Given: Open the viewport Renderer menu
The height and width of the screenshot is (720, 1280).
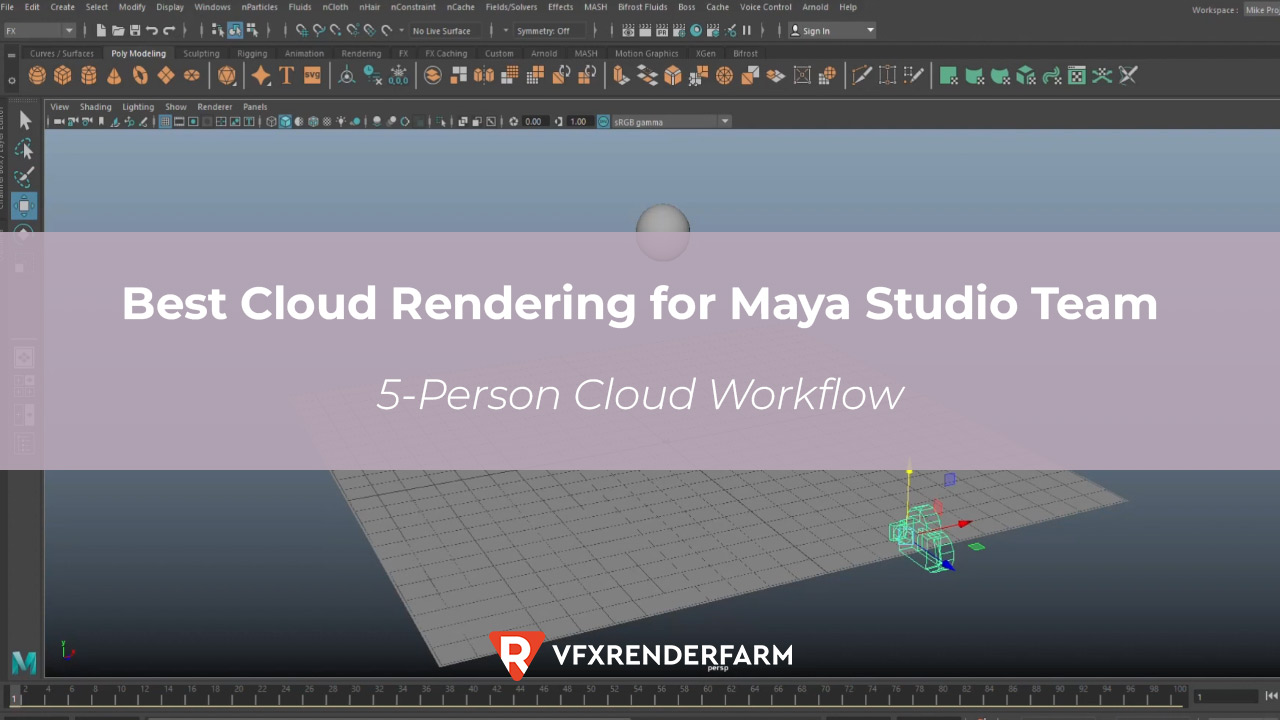Looking at the screenshot, I should pyautogui.click(x=214, y=107).
